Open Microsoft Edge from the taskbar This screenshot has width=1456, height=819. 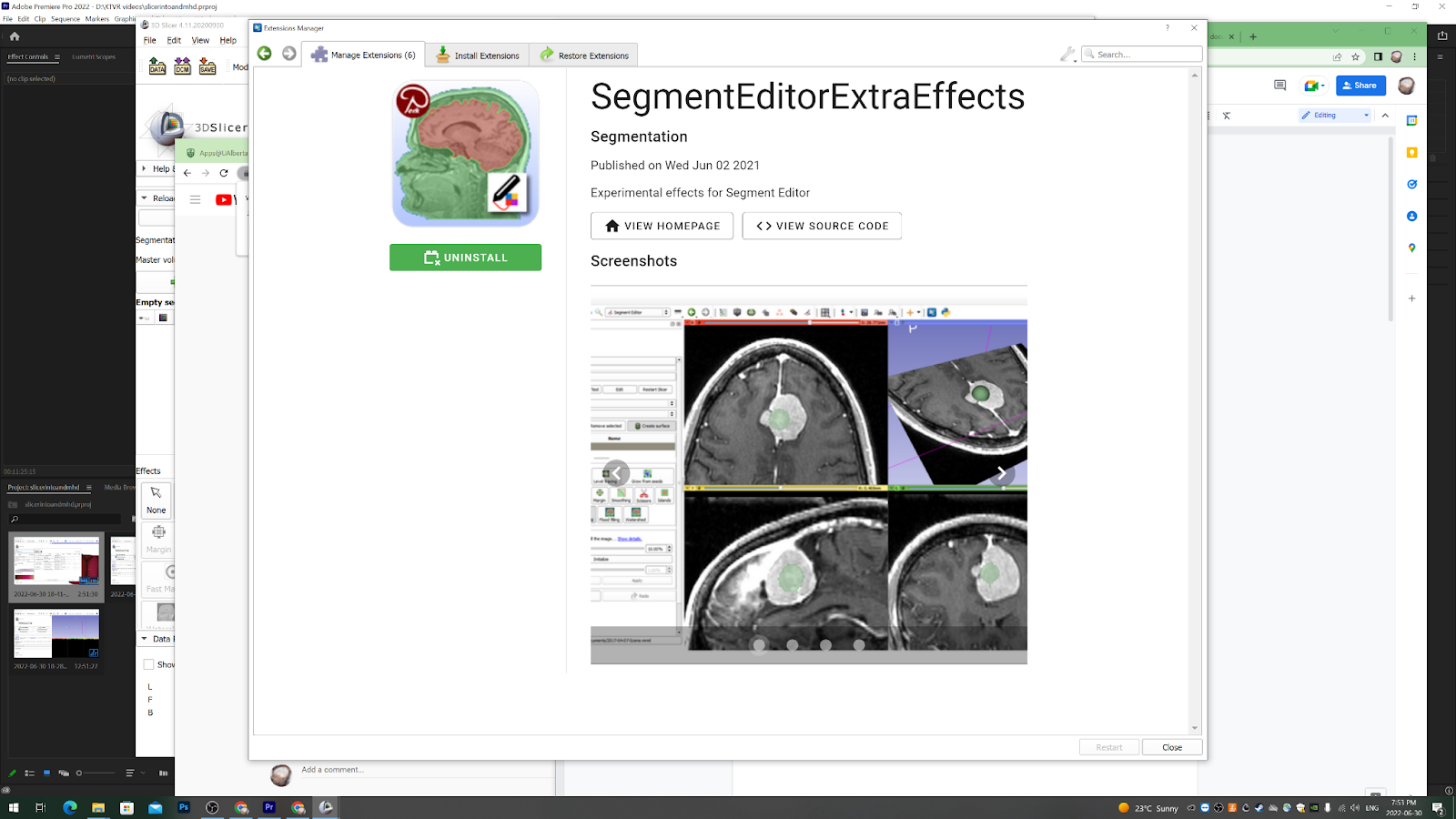[69, 807]
